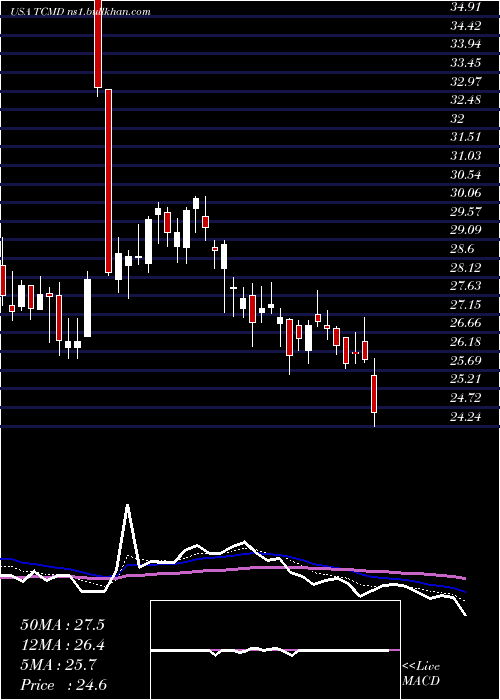Click the 29.09 price axis label

pos(465,230)
